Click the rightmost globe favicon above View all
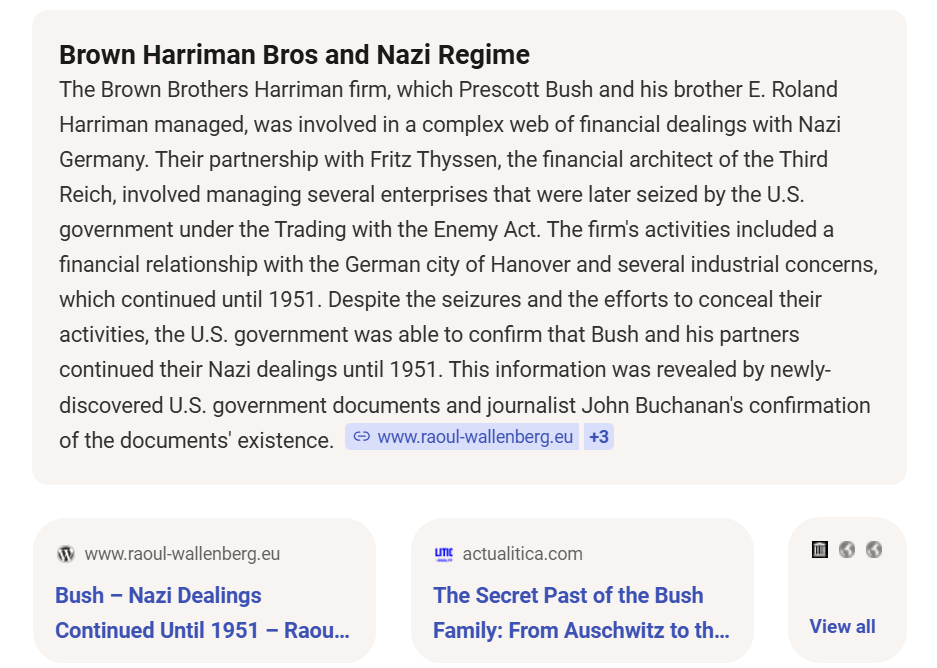Viewport: 937px width, 668px height. [874, 549]
